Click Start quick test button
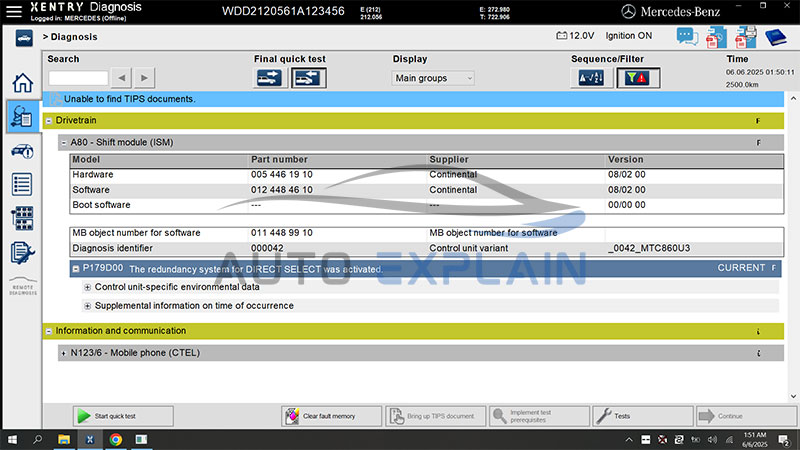The width and height of the screenshot is (800, 450). pos(123,416)
